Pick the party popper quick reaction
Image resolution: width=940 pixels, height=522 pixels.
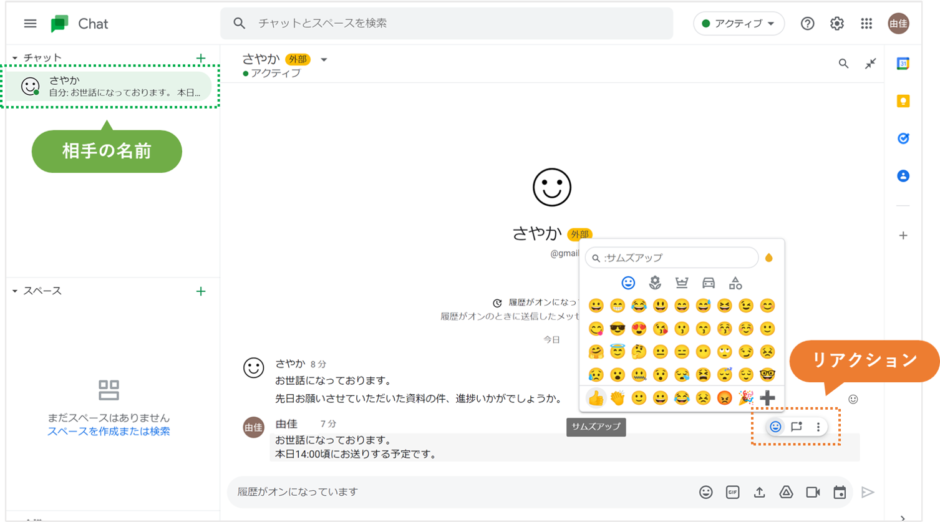pyautogui.click(x=746, y=398)
